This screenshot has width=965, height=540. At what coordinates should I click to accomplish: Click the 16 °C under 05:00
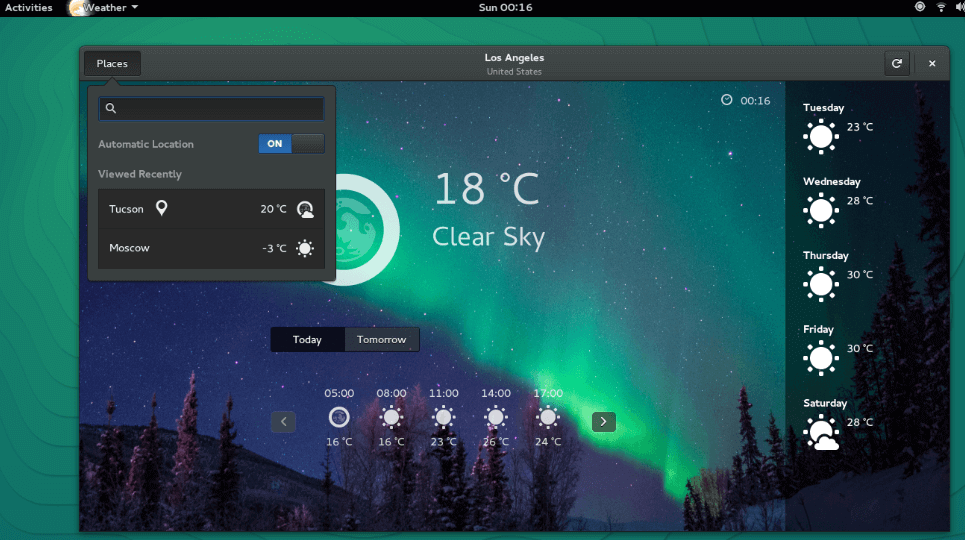[339, 441]
